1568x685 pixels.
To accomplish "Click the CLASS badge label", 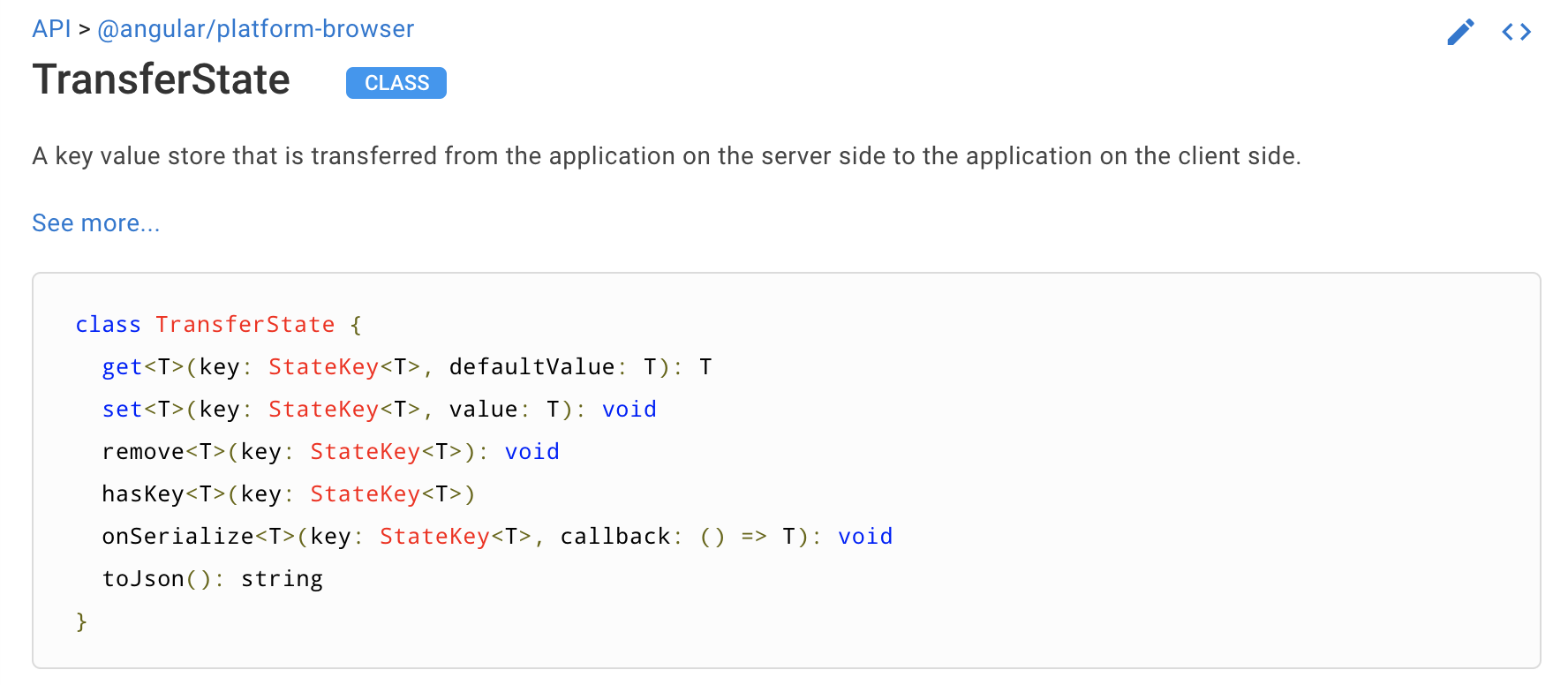I will coord(396,83).
